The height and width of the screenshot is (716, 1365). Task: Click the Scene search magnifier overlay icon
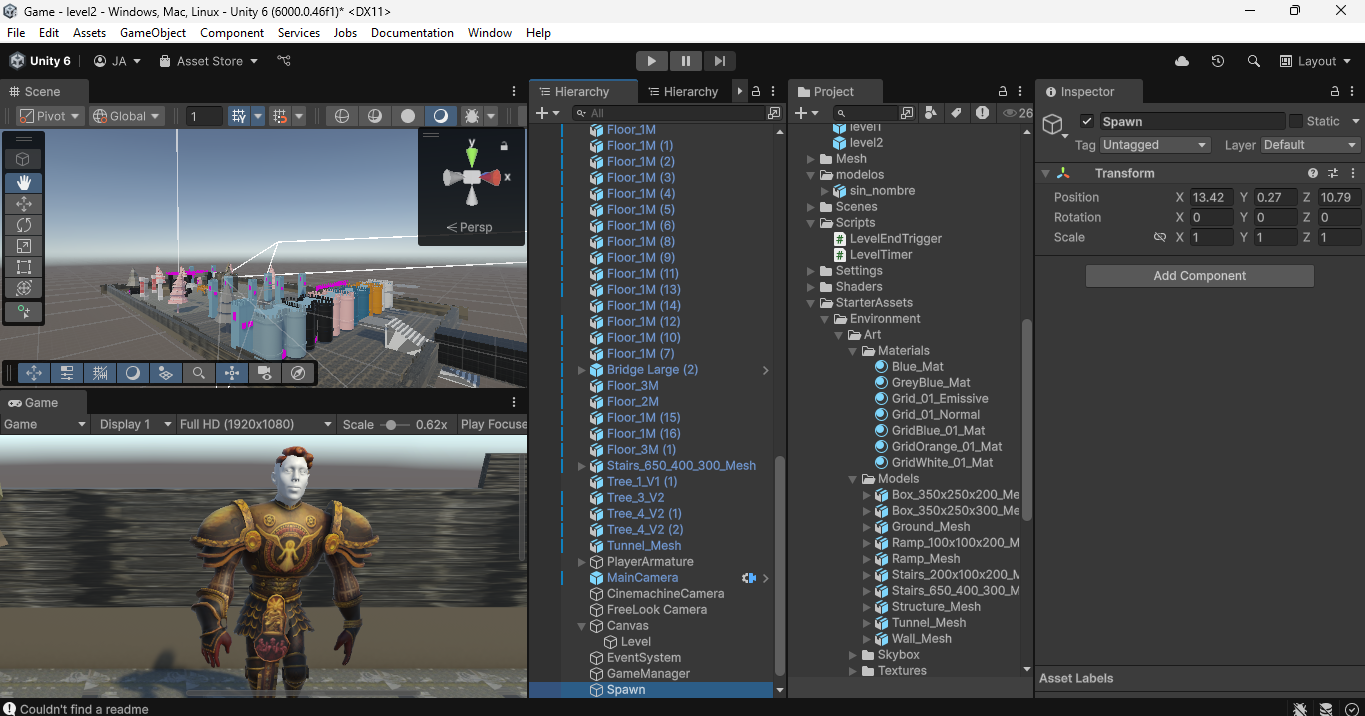[x=199, y=373]
